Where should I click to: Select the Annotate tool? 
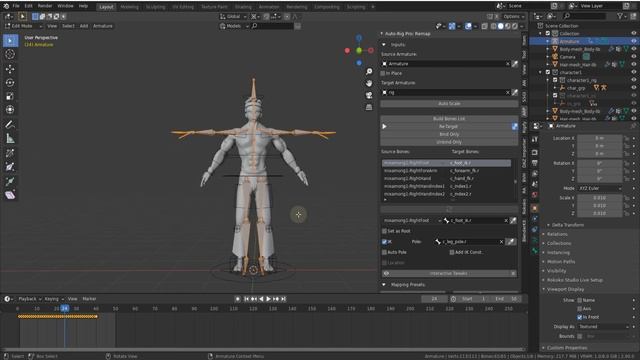(x=10, y=125)
